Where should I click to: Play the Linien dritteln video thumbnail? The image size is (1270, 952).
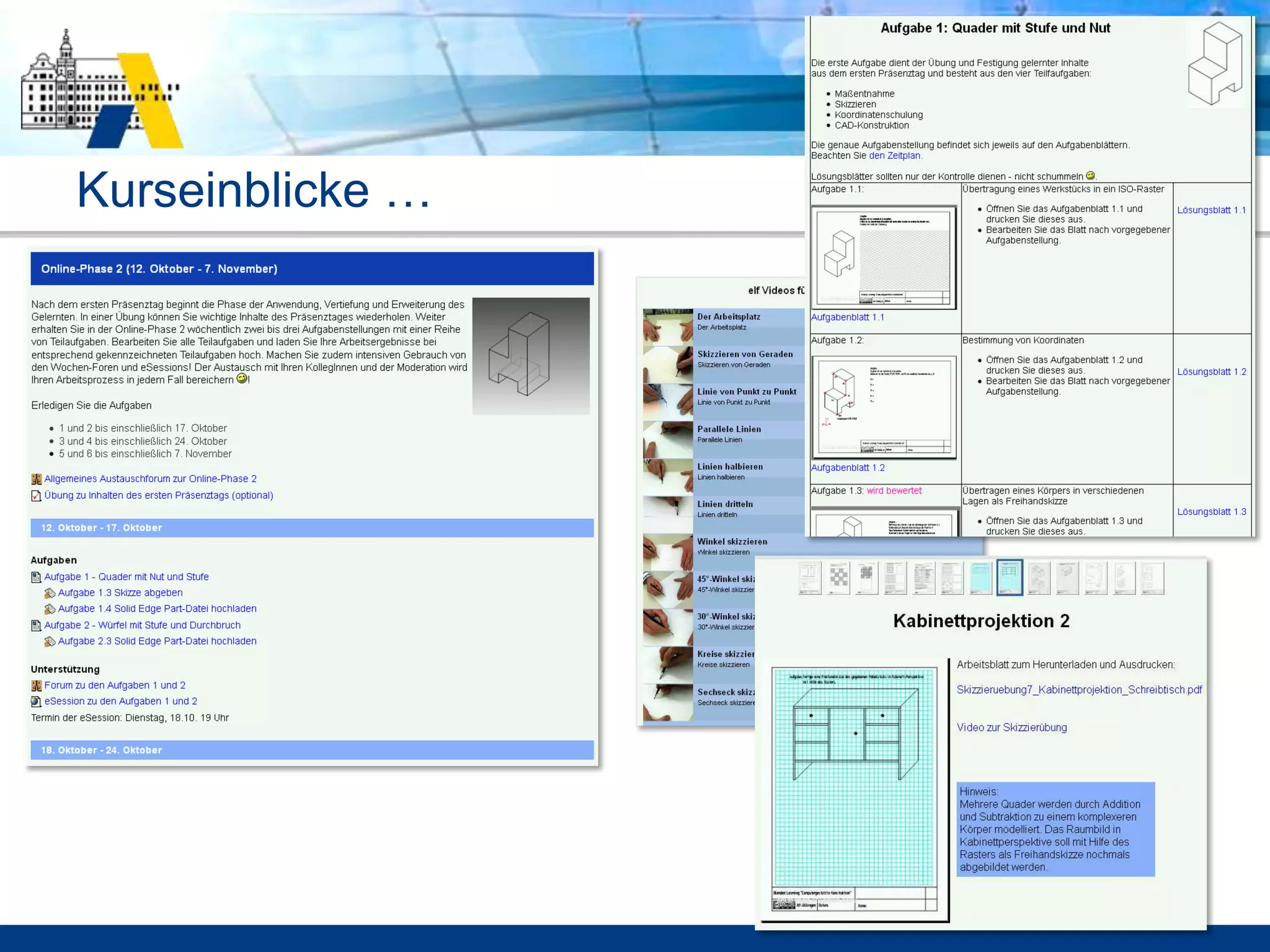click(668, 514)
